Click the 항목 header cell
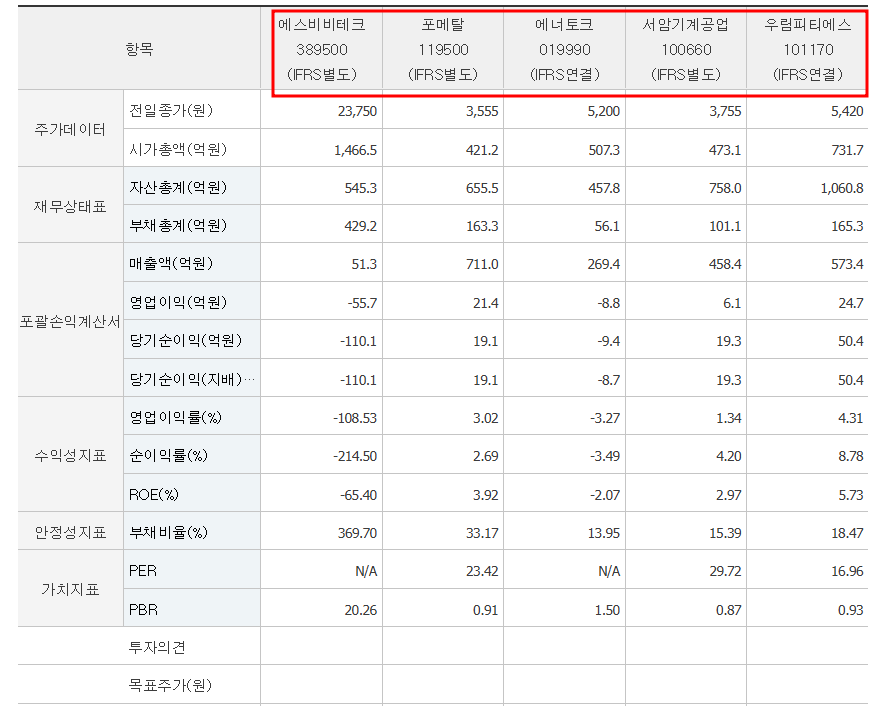This screenshot has height=706, width=891. point(139,49)
